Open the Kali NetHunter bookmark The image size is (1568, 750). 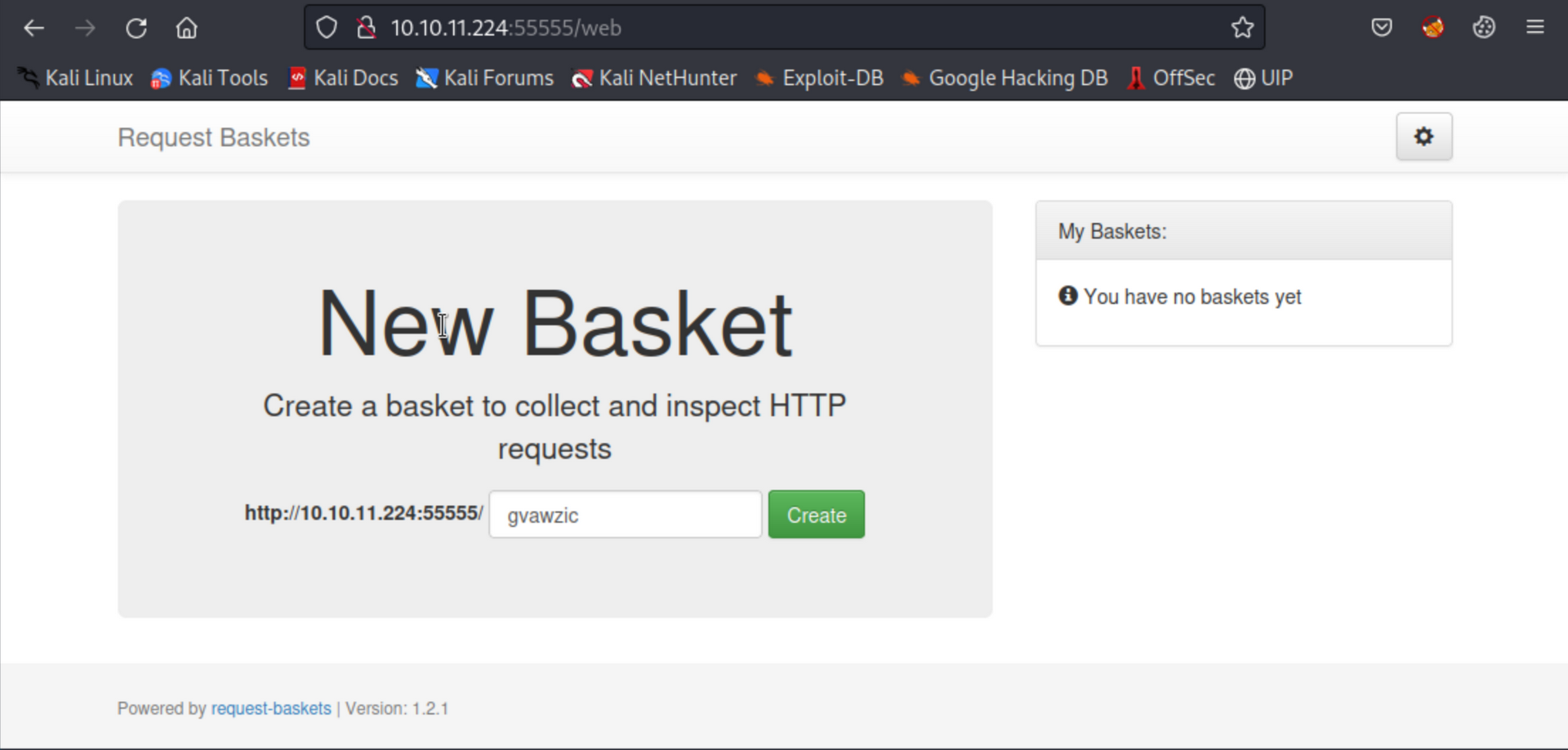(x=655, y=78)
